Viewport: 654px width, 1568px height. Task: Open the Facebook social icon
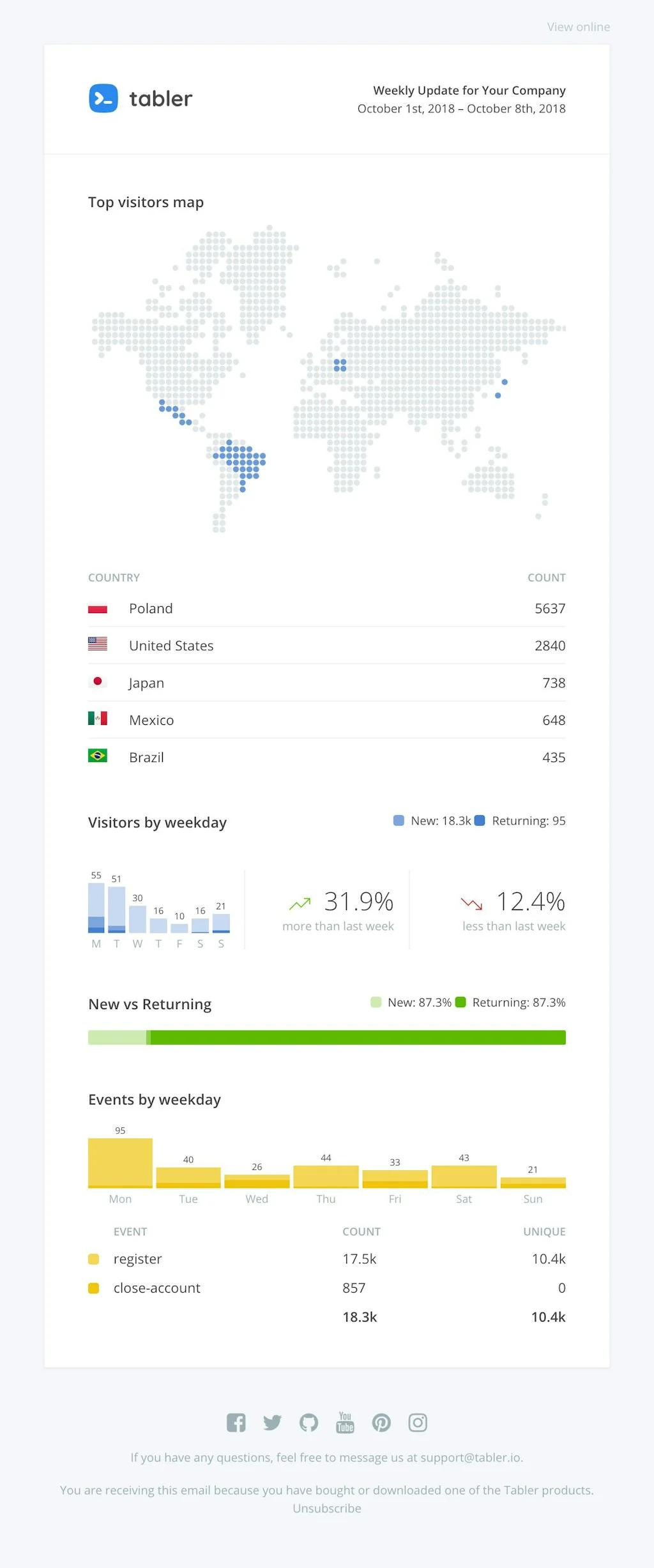click(236, 1422)
